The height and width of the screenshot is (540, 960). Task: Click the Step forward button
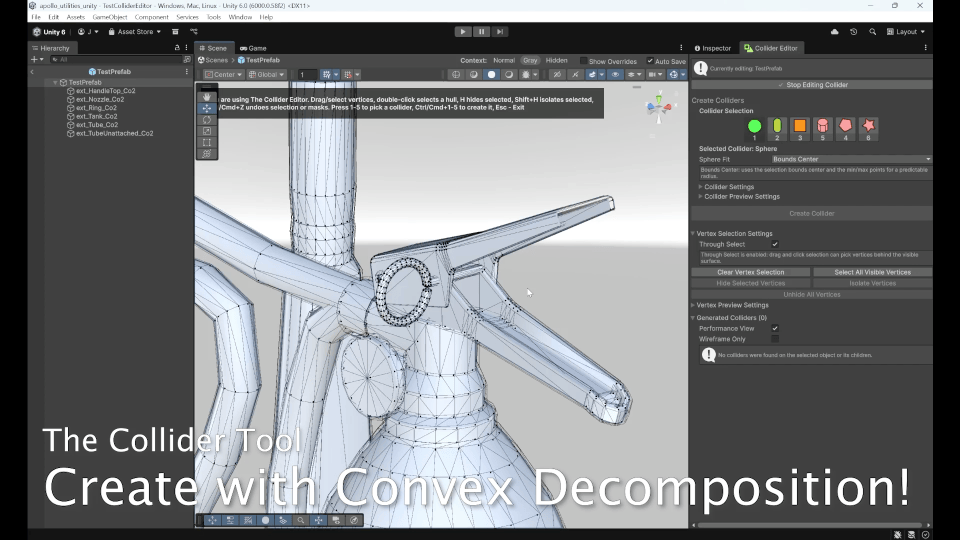click(500, 32)
